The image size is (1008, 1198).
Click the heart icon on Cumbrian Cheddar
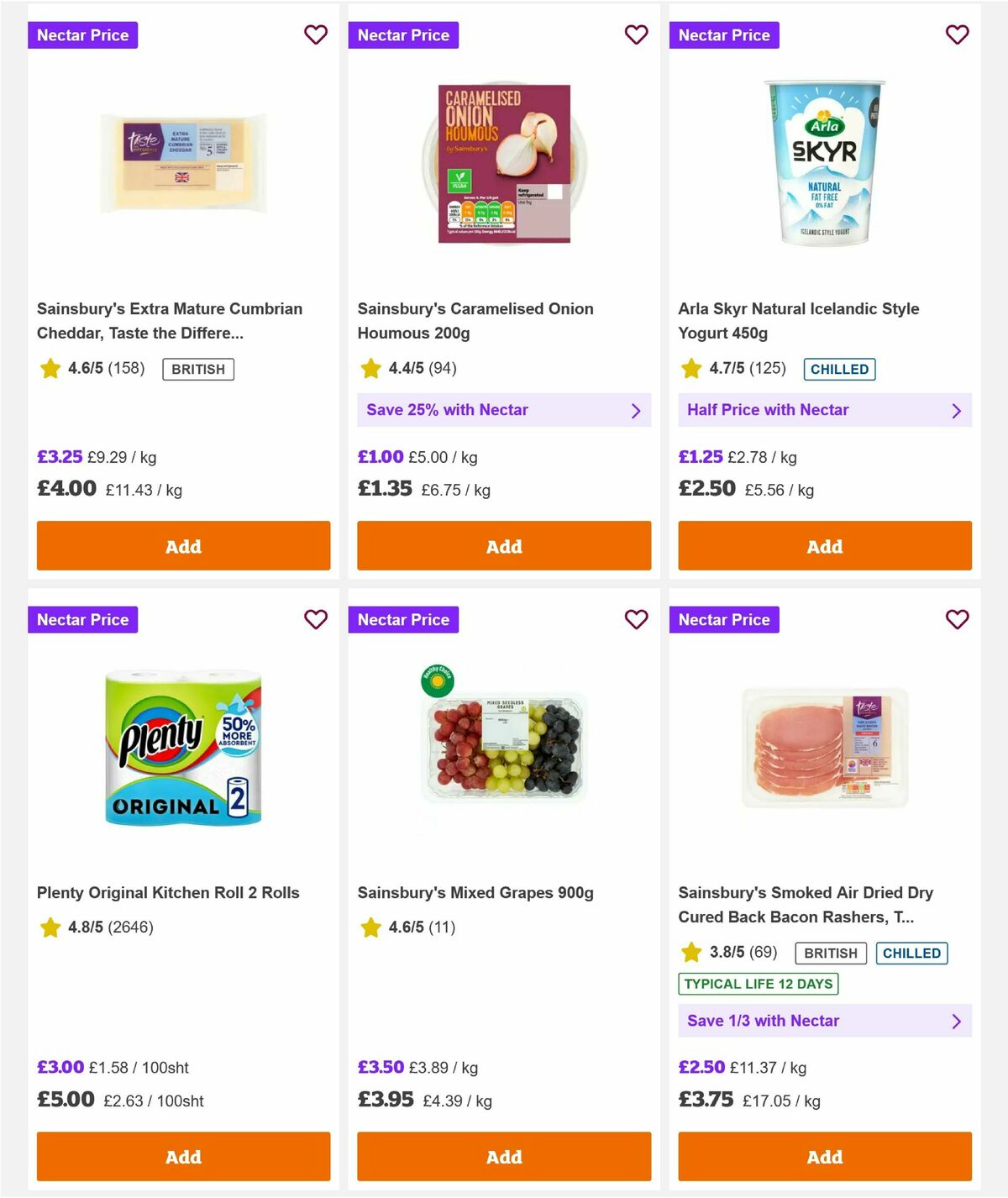[316, 34]
